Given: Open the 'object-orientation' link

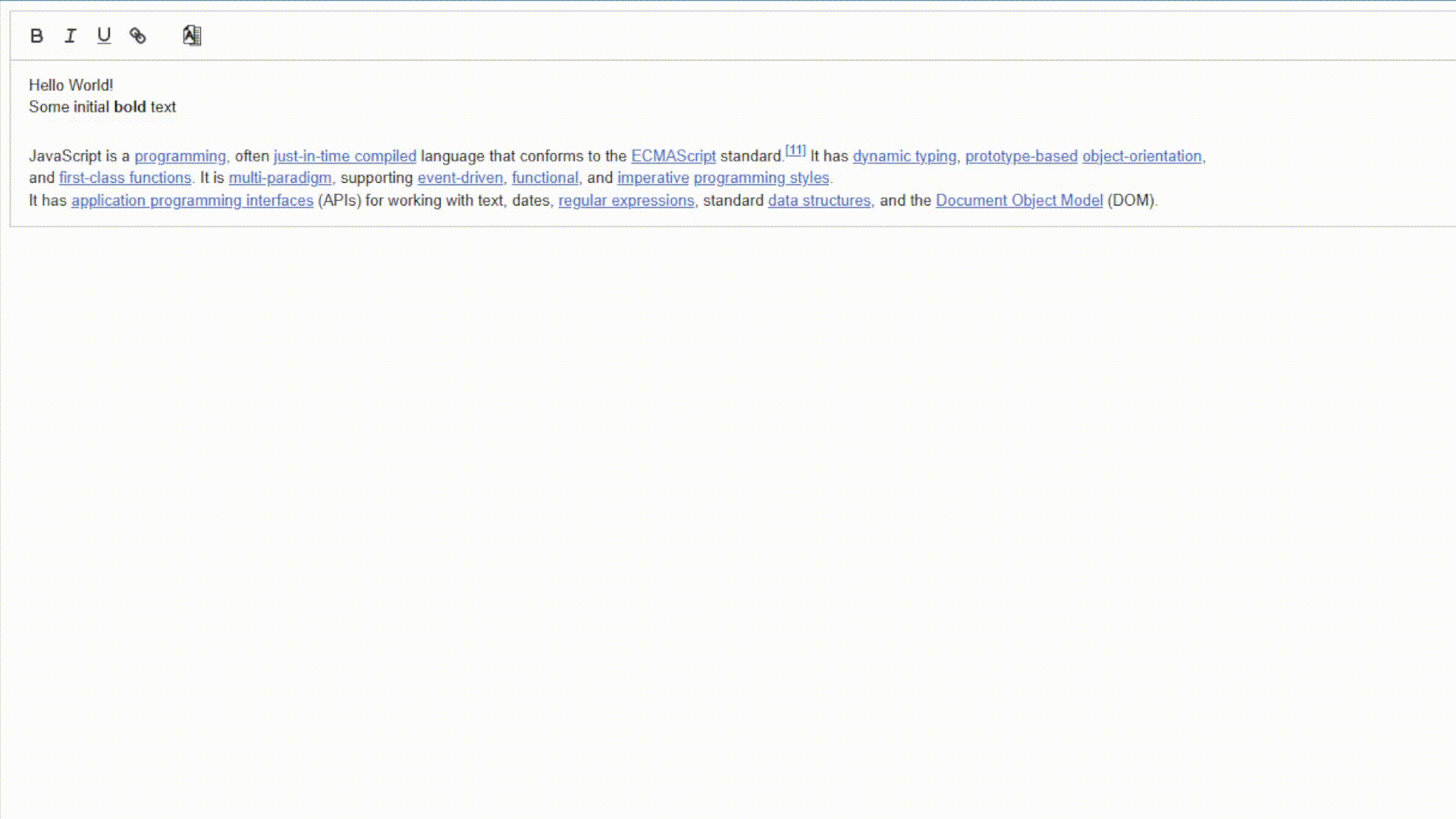Looking at the screenshot, I should (x=1141, y=156).
